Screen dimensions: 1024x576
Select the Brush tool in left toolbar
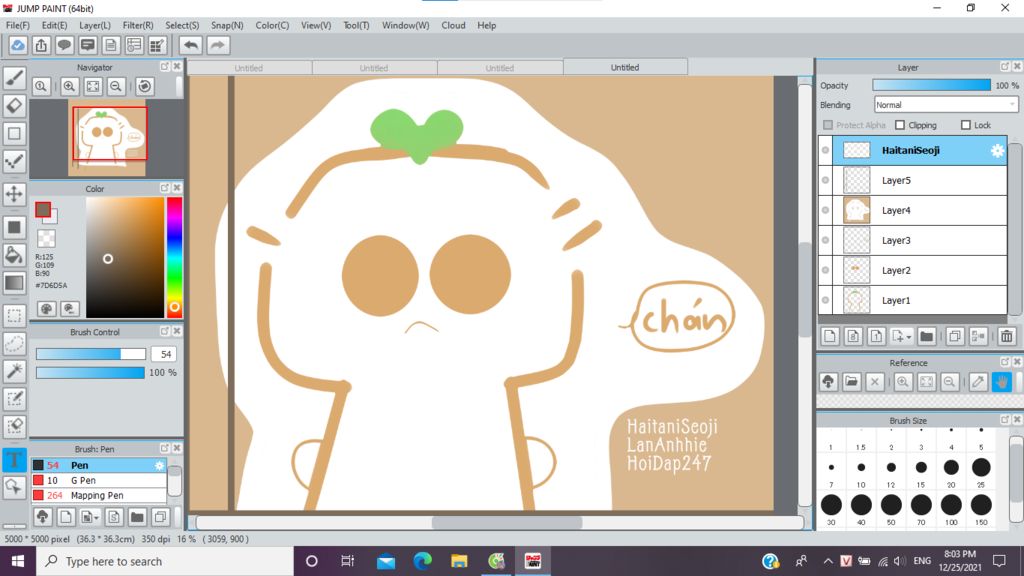click(14, 78)
